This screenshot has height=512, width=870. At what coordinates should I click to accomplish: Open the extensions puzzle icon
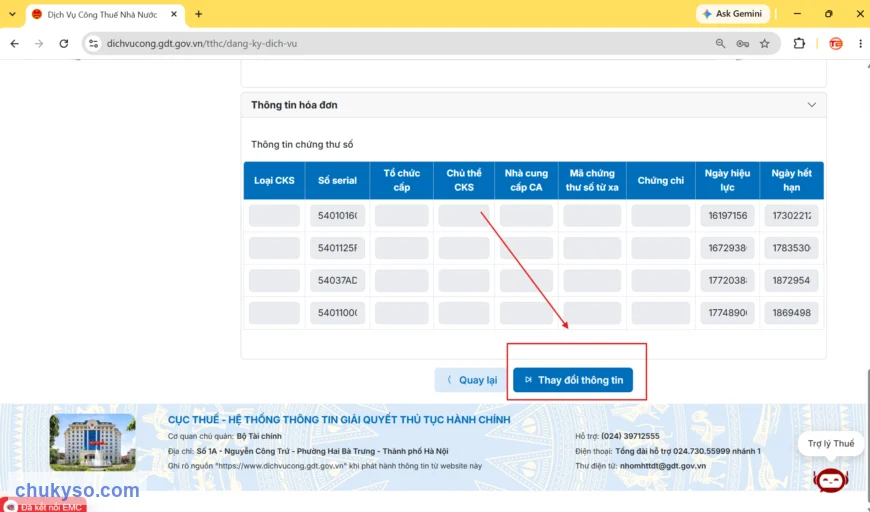799,43
